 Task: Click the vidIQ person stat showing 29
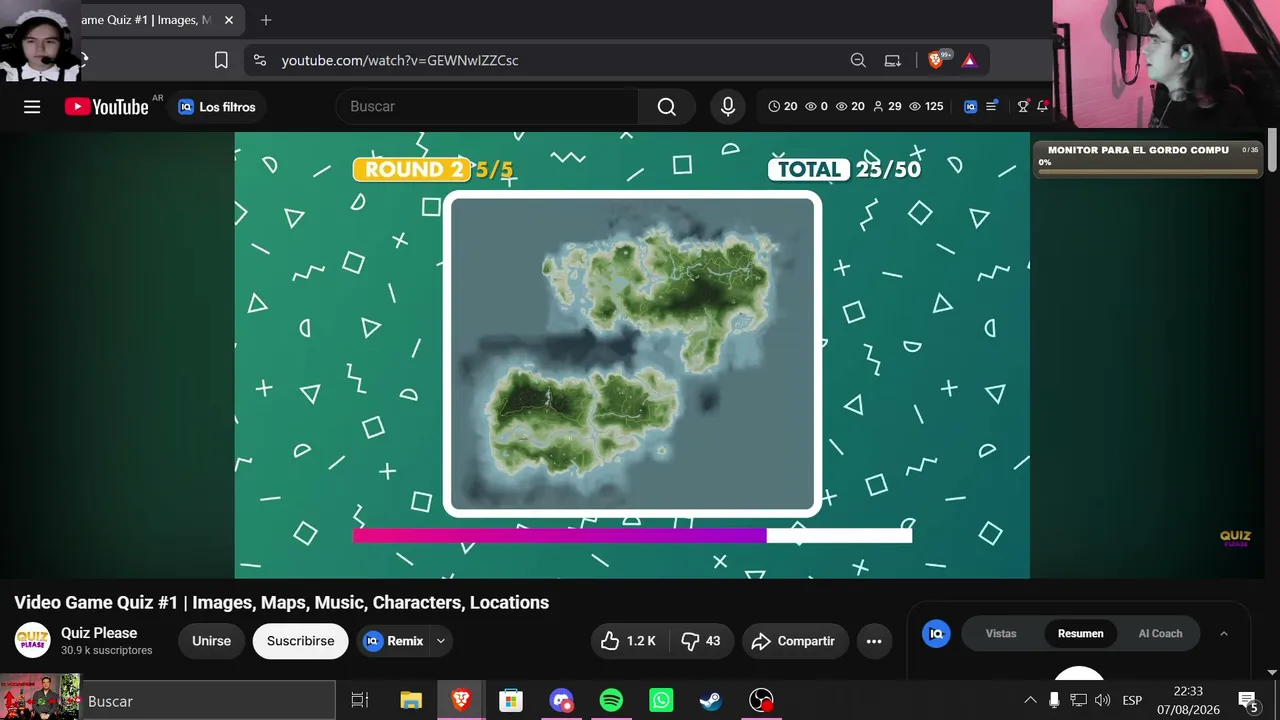887,106
